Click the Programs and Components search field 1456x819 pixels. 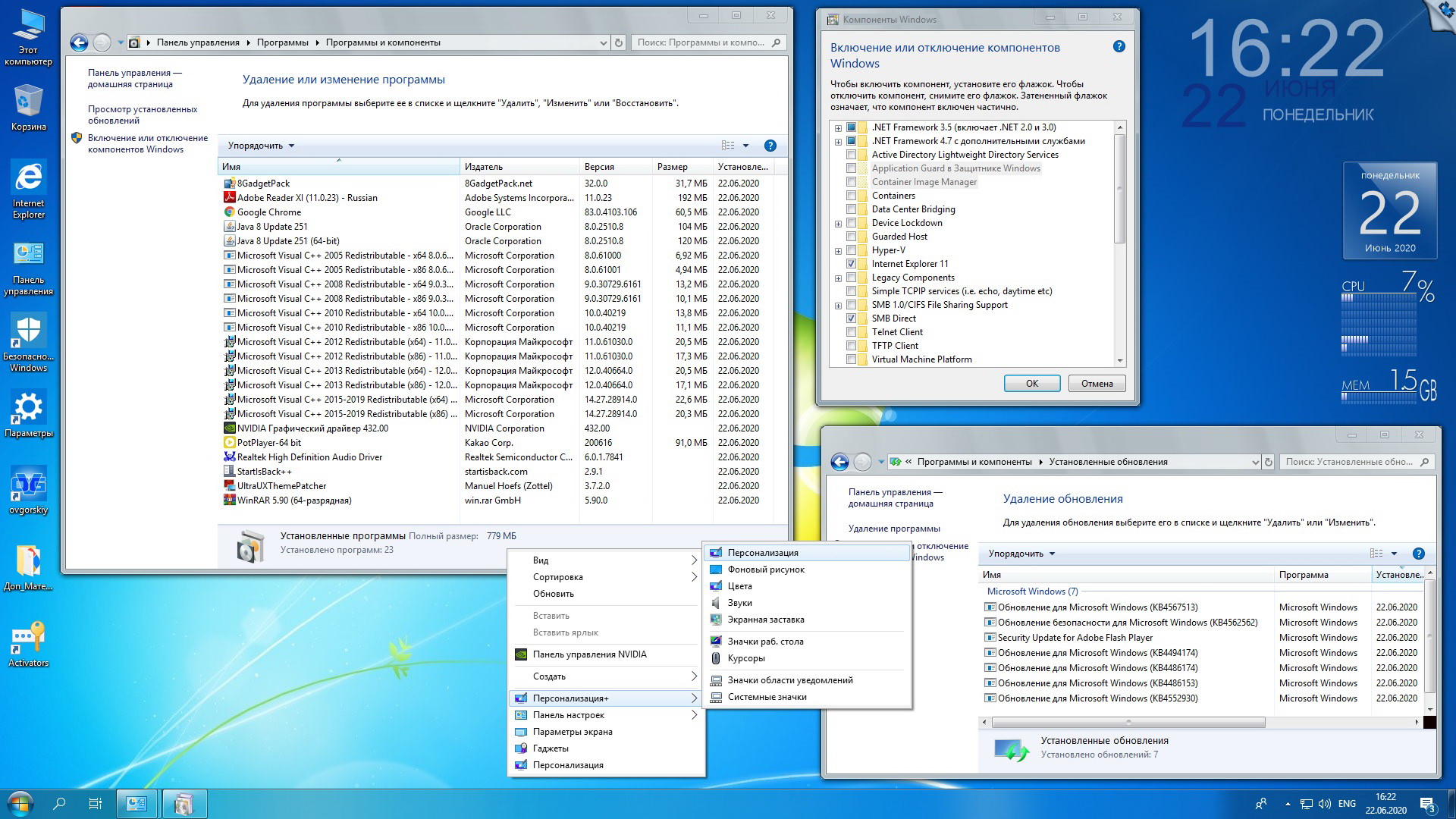coord(707,42)
